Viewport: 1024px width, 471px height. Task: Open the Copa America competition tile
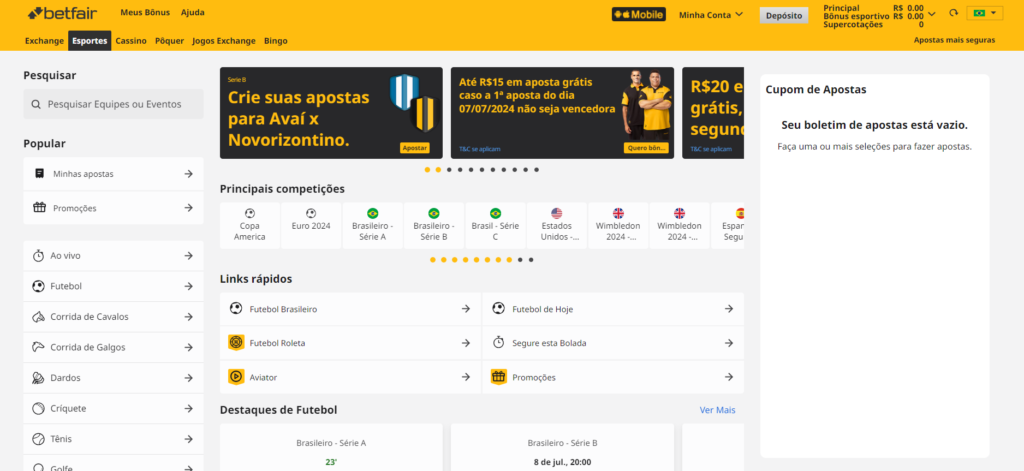250,225
